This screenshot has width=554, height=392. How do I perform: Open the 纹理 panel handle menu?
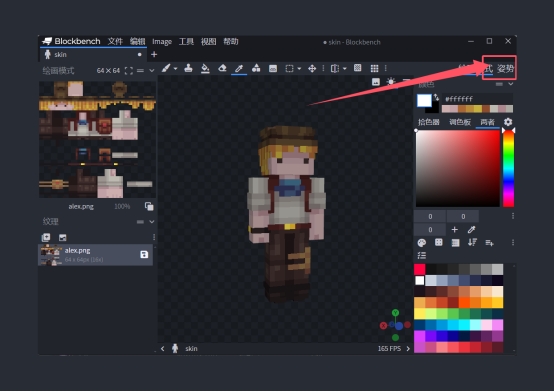pos(140,222)
